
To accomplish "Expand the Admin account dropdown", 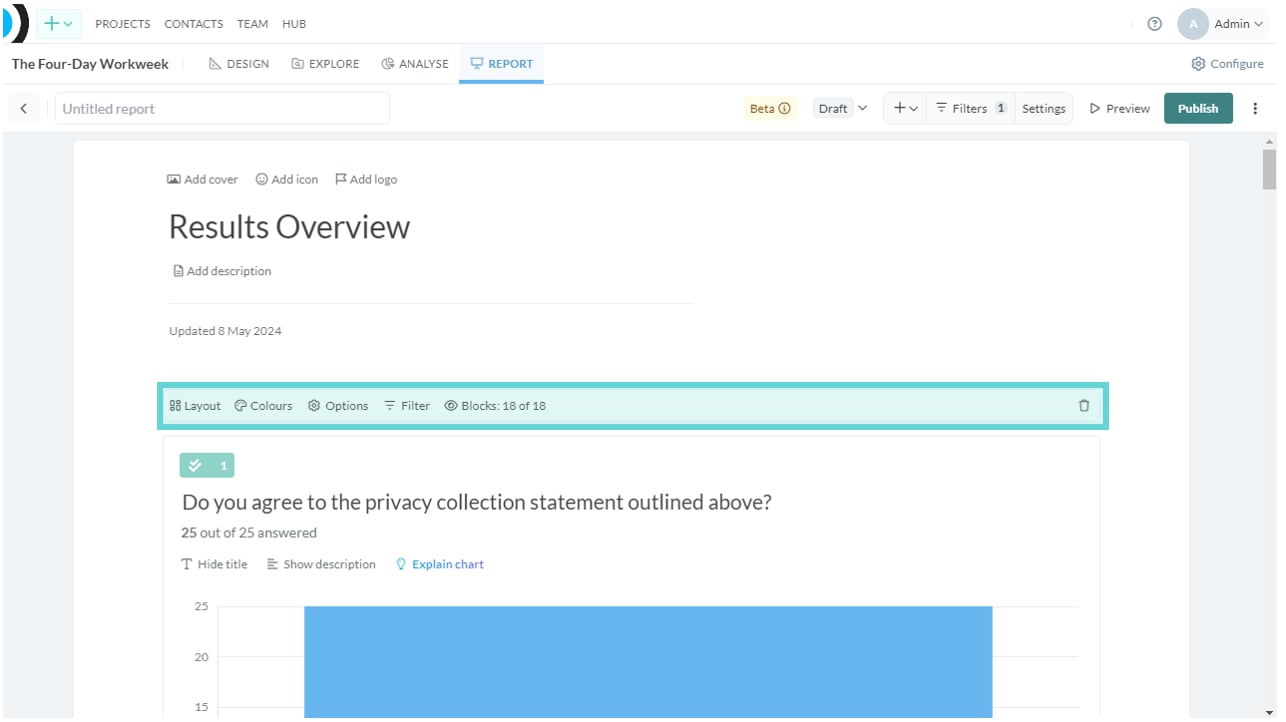I will point(1239,24).
